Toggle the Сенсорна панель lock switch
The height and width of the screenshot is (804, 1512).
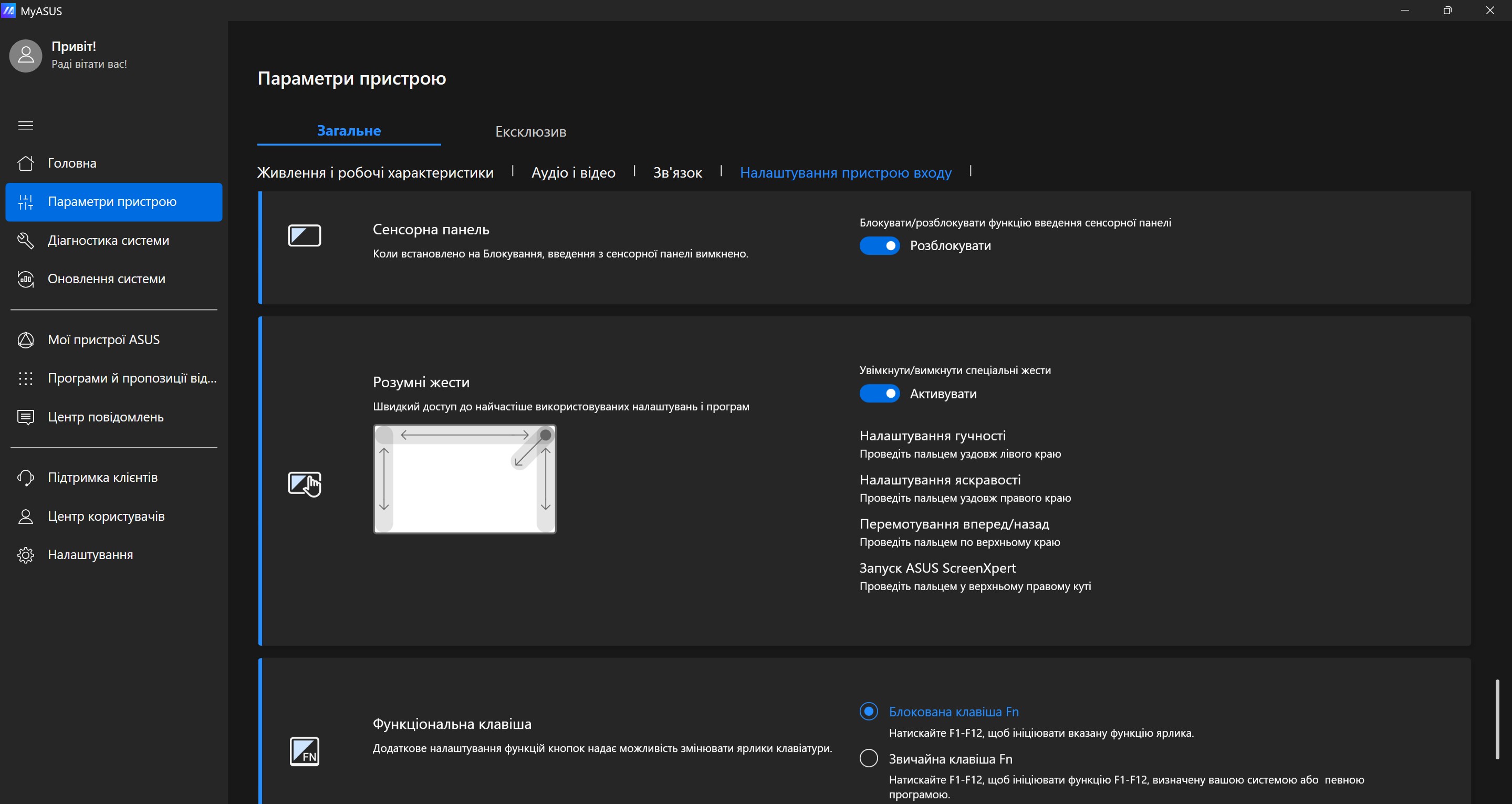pyautogui.click(x=879, y=245)
